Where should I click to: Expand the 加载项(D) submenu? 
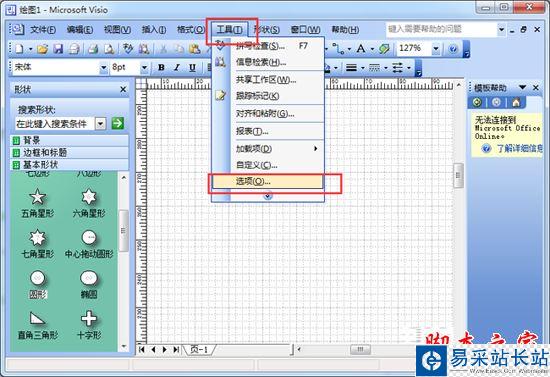pos(268,149)
